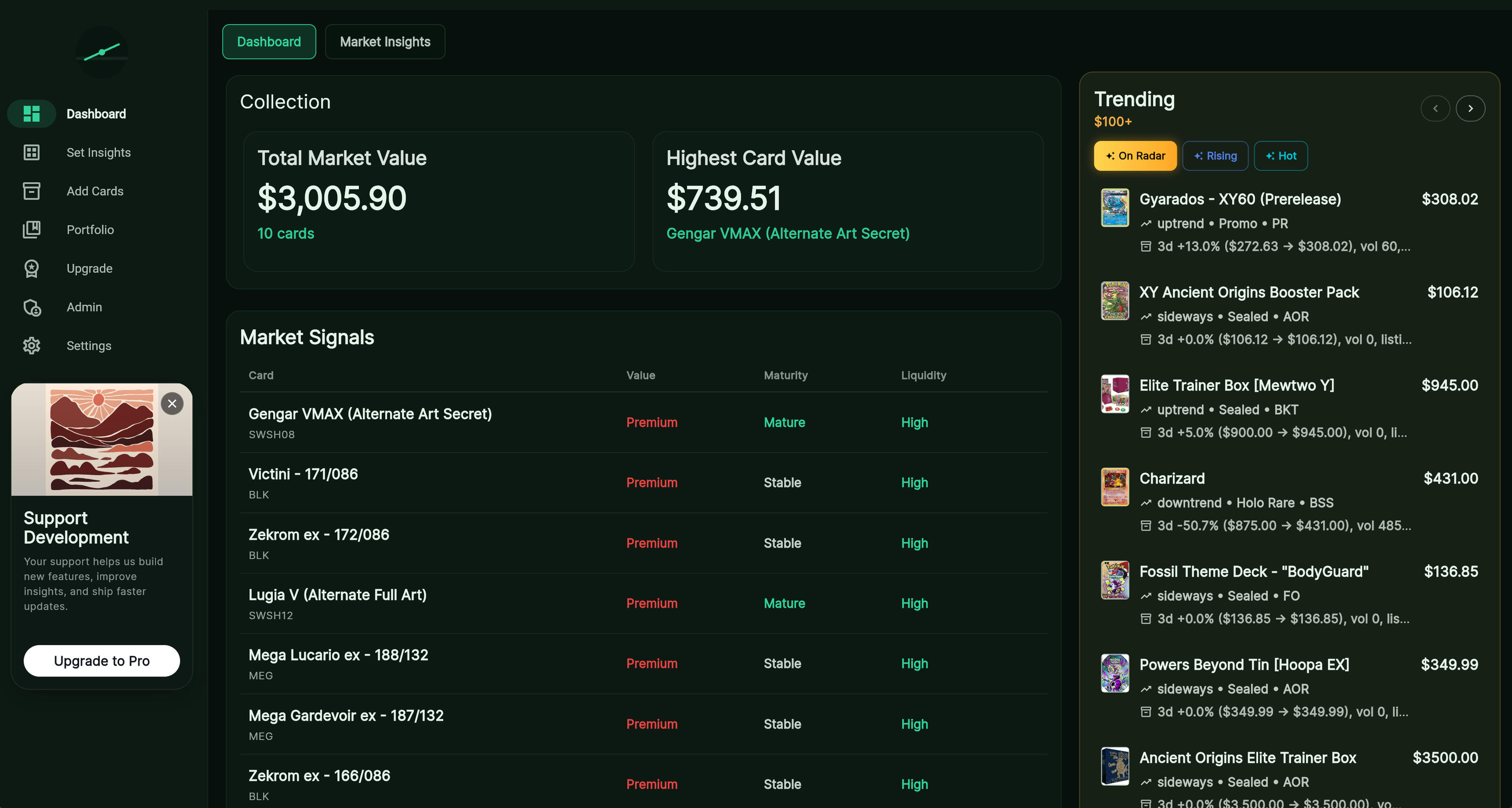Click the Set Insights sidebar icon
The image size is (1512, 808).
pos(32,153)
